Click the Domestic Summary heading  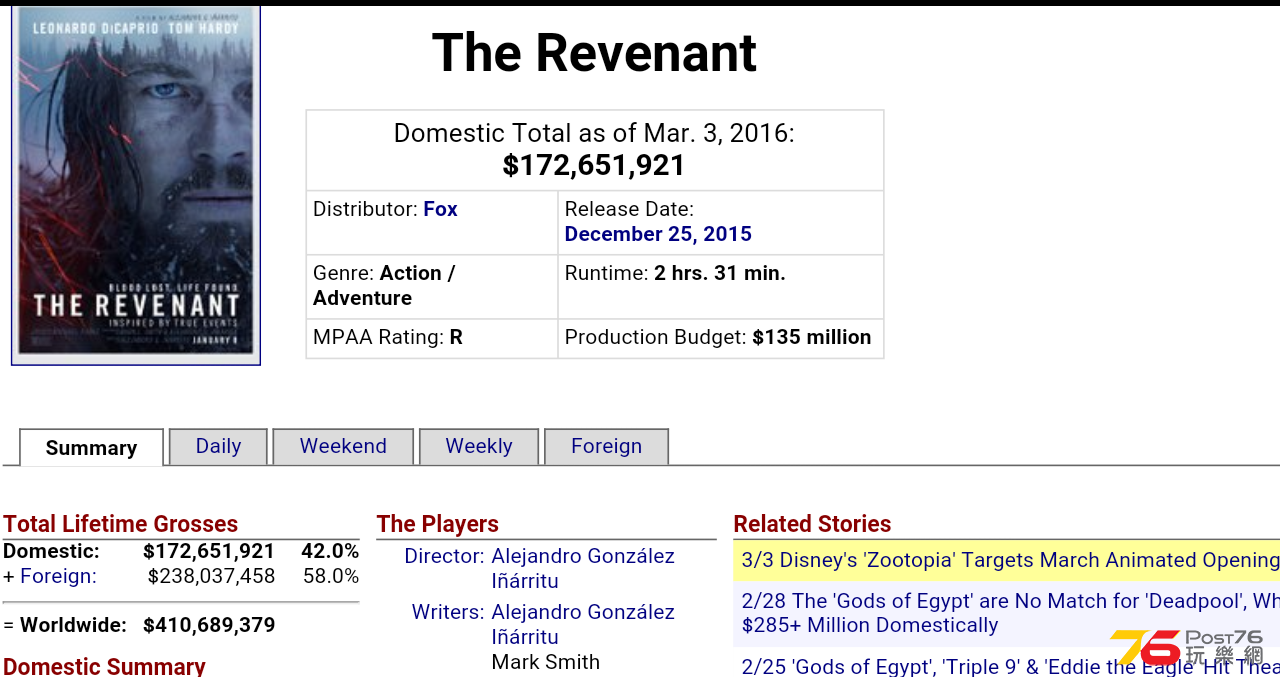104,666
